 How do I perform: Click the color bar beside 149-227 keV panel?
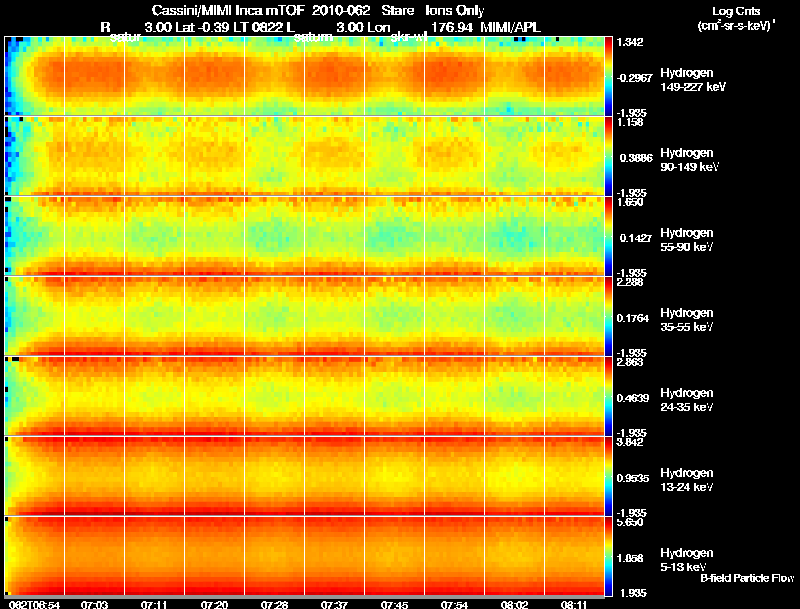609,75
